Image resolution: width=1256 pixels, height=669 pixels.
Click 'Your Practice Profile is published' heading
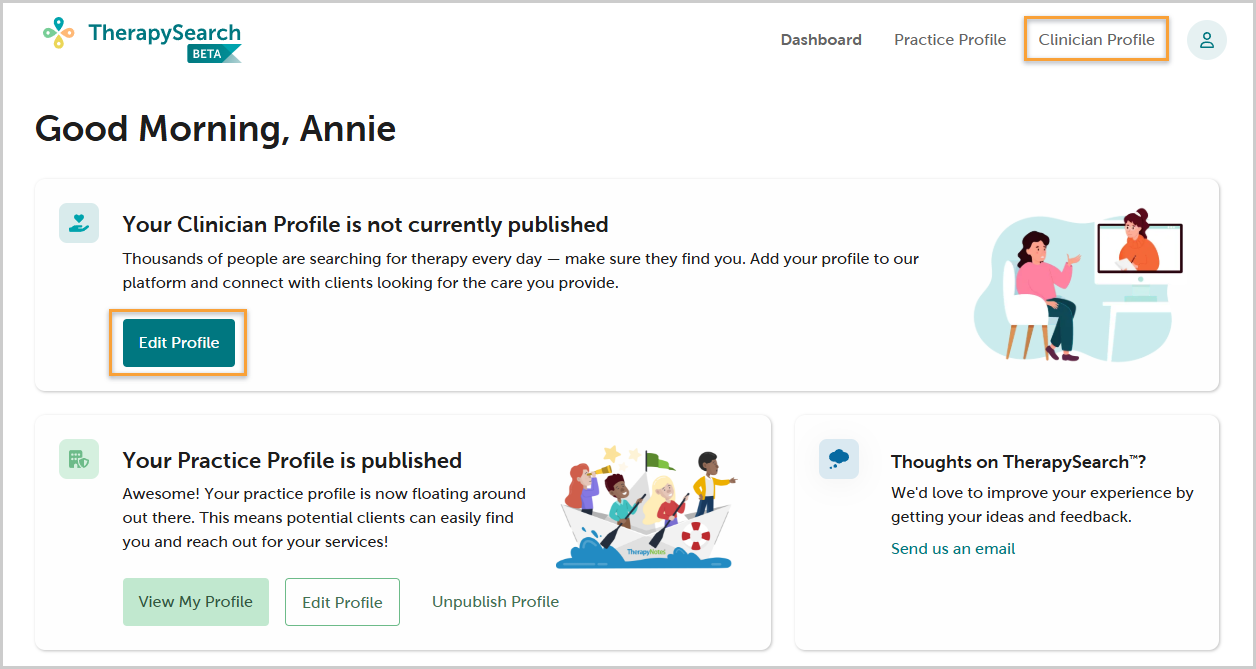pyautogui.click(x=292, y=461)
